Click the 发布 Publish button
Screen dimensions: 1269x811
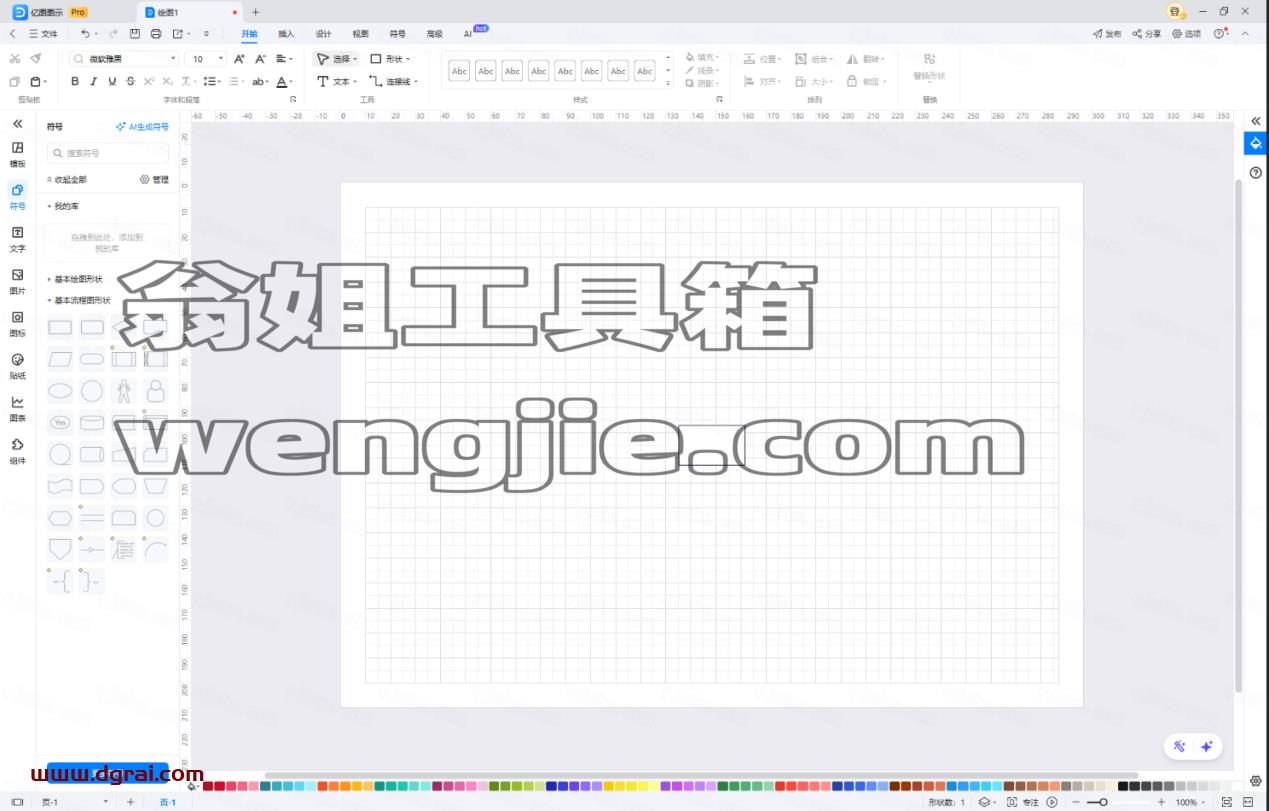(x=1107, y=34)
